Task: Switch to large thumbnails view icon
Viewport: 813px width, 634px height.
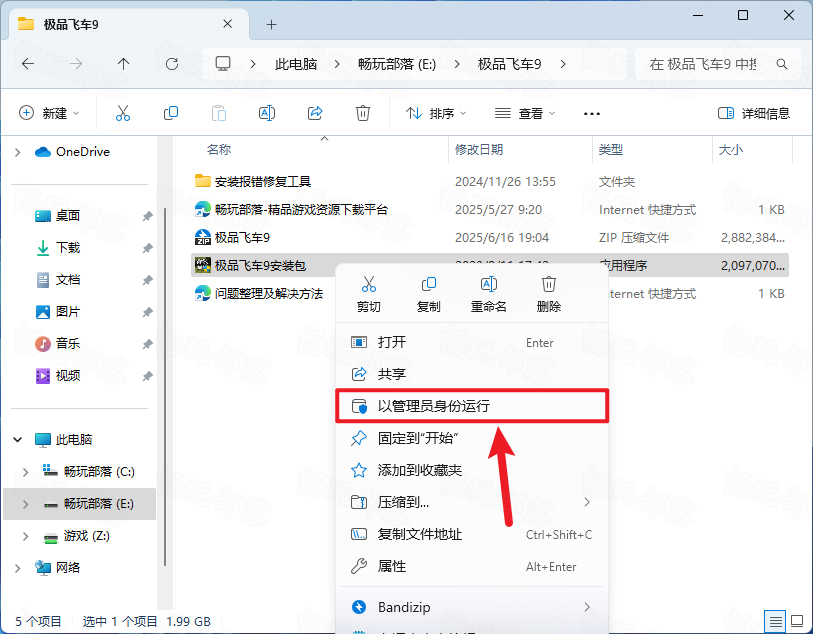Action: 797,621
